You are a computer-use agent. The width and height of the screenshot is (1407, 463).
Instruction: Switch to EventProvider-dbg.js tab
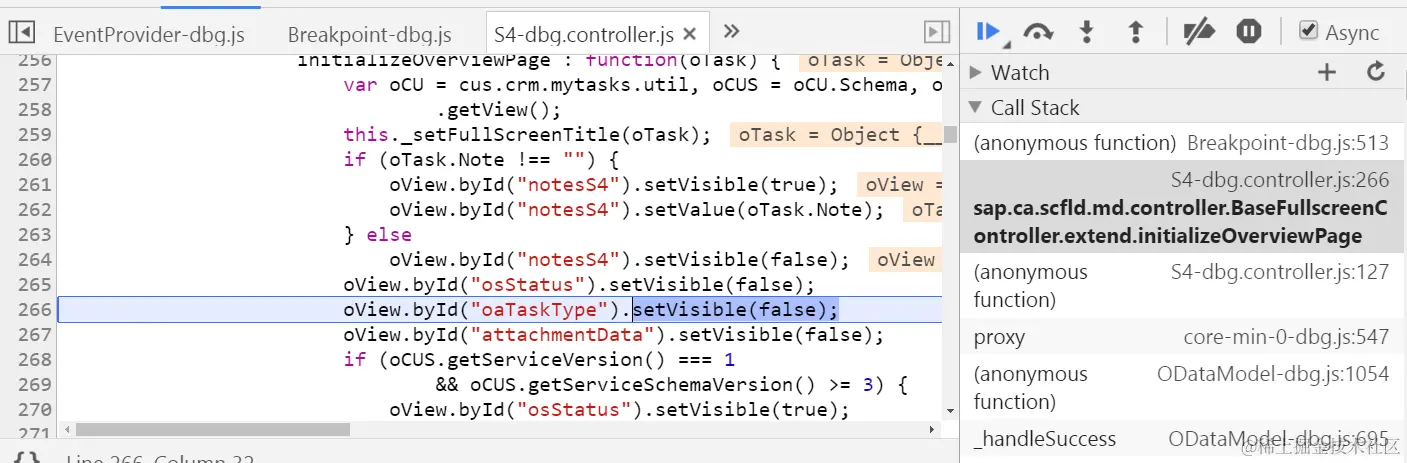tap(148, 34)
